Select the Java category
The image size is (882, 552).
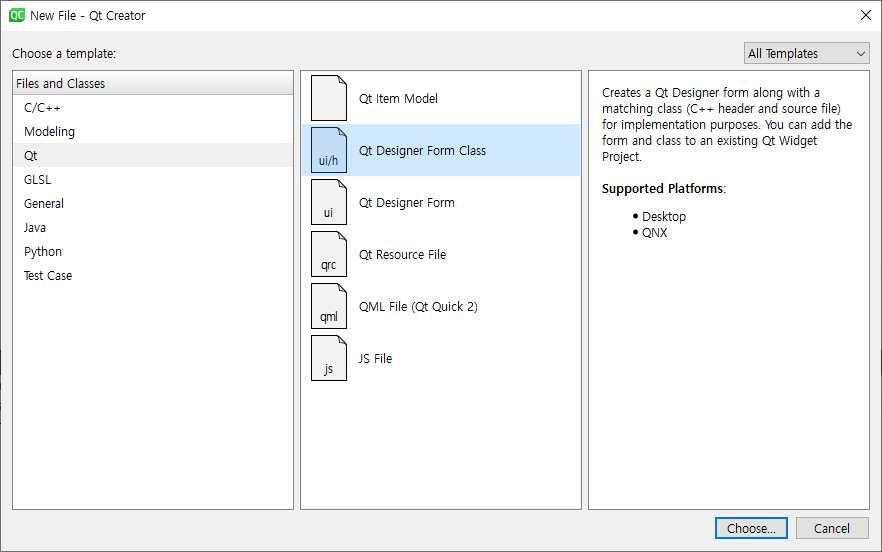coord(152,227)
